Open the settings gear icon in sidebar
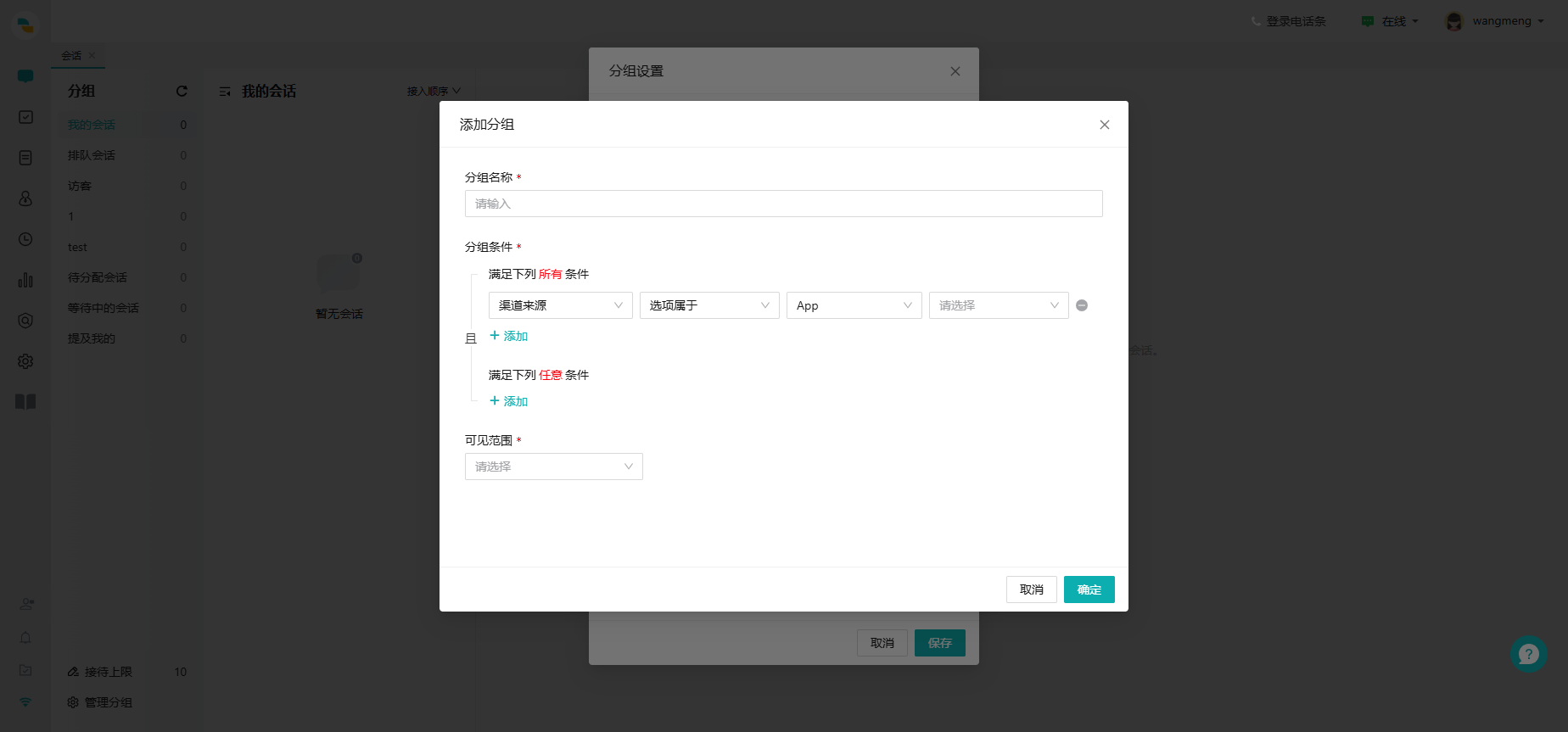Viewport: 1568px width, 732px height. tap(25, 361)
